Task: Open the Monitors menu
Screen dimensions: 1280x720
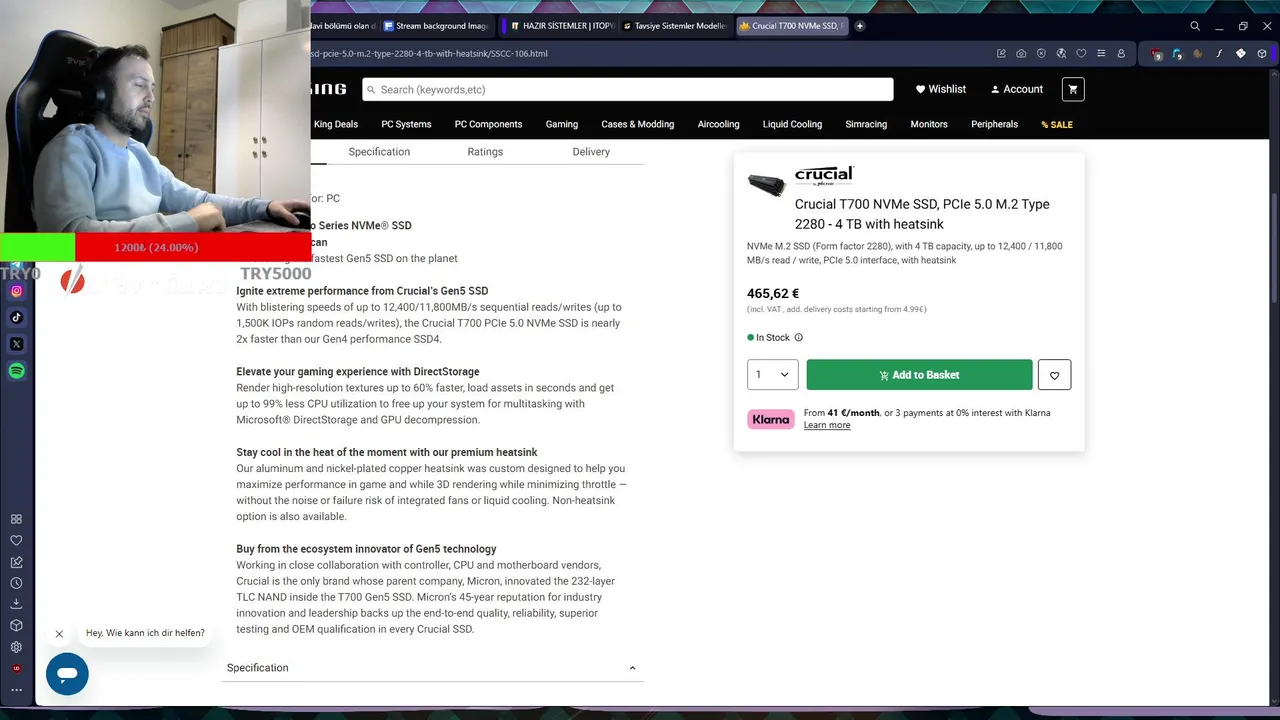Action: pyautogui.click(x=929, y=124)
